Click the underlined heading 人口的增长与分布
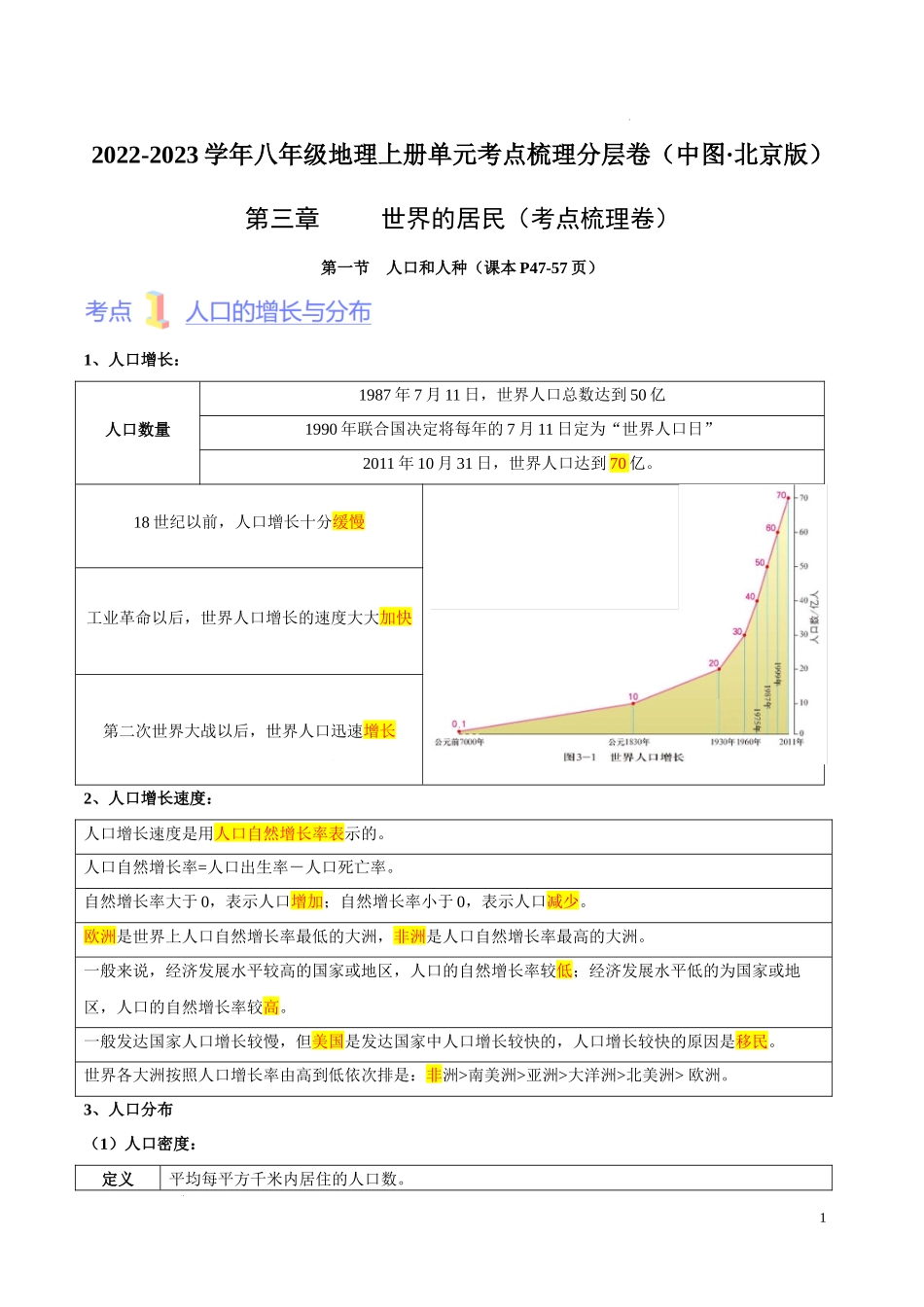The width and height of the screenshot is (924, 1307). 278,312
